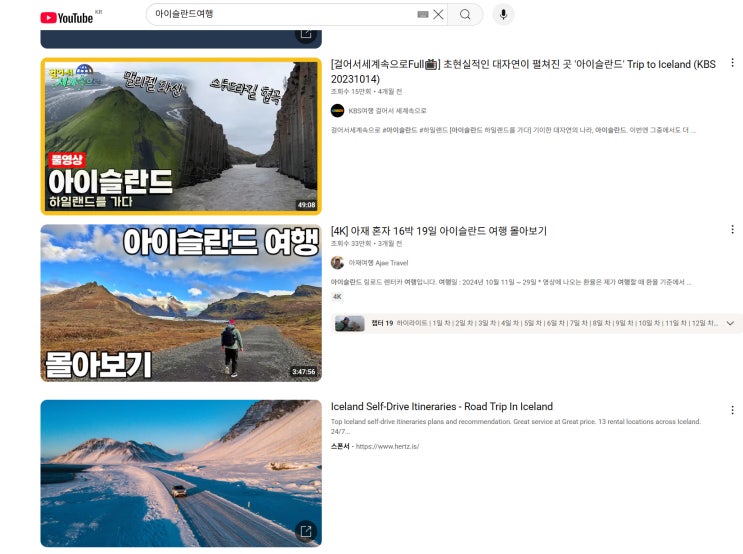743x554 pixels.
Task: Go to the YouTube home logo
Action: coord(66,18)
